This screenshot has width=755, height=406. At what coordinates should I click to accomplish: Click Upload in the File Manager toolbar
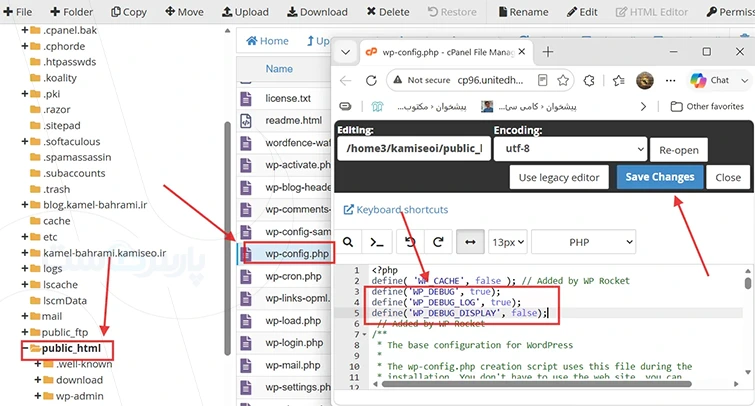[x=245, y=12]
